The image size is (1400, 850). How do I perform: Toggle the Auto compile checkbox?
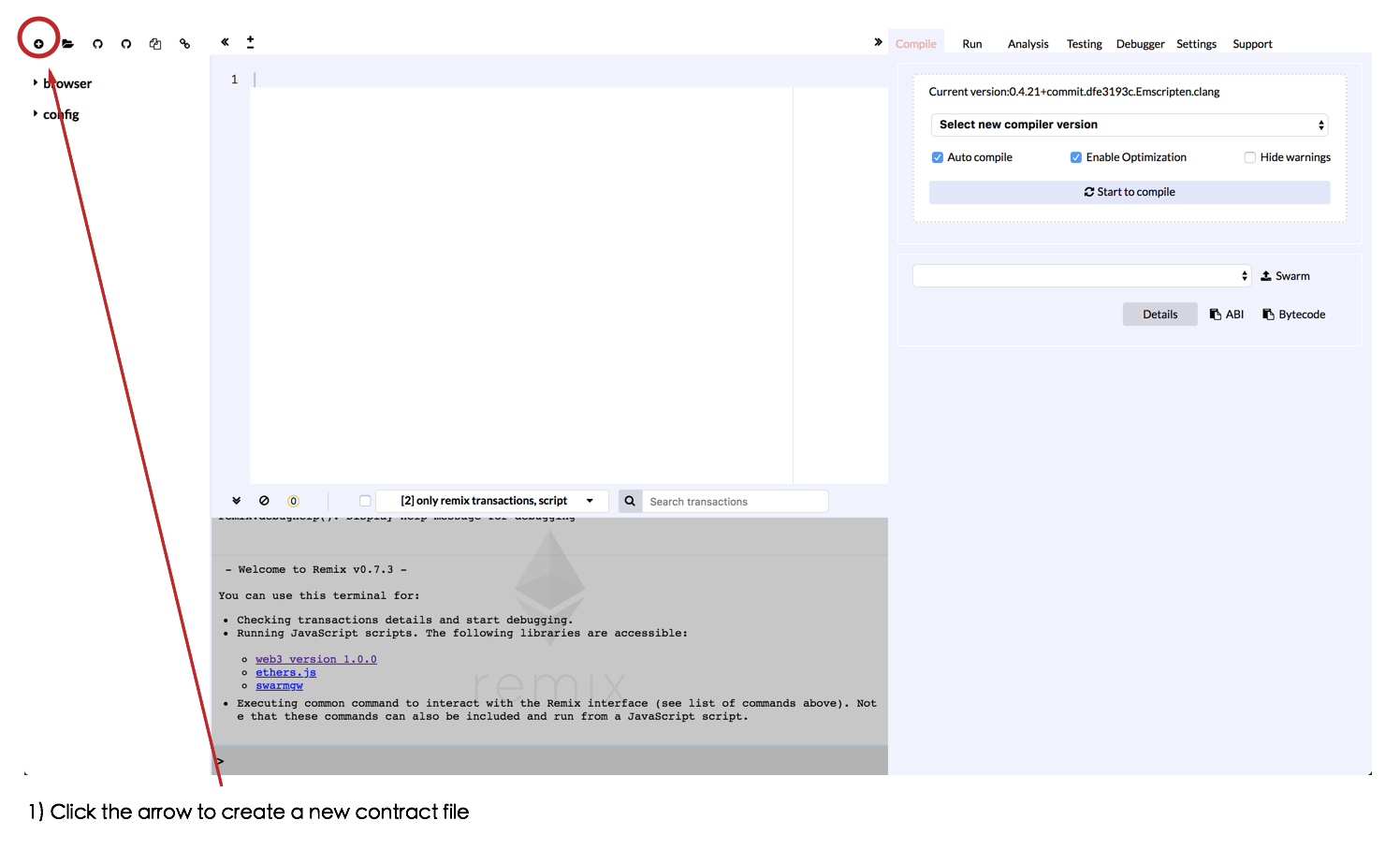[x=937, y=157]
